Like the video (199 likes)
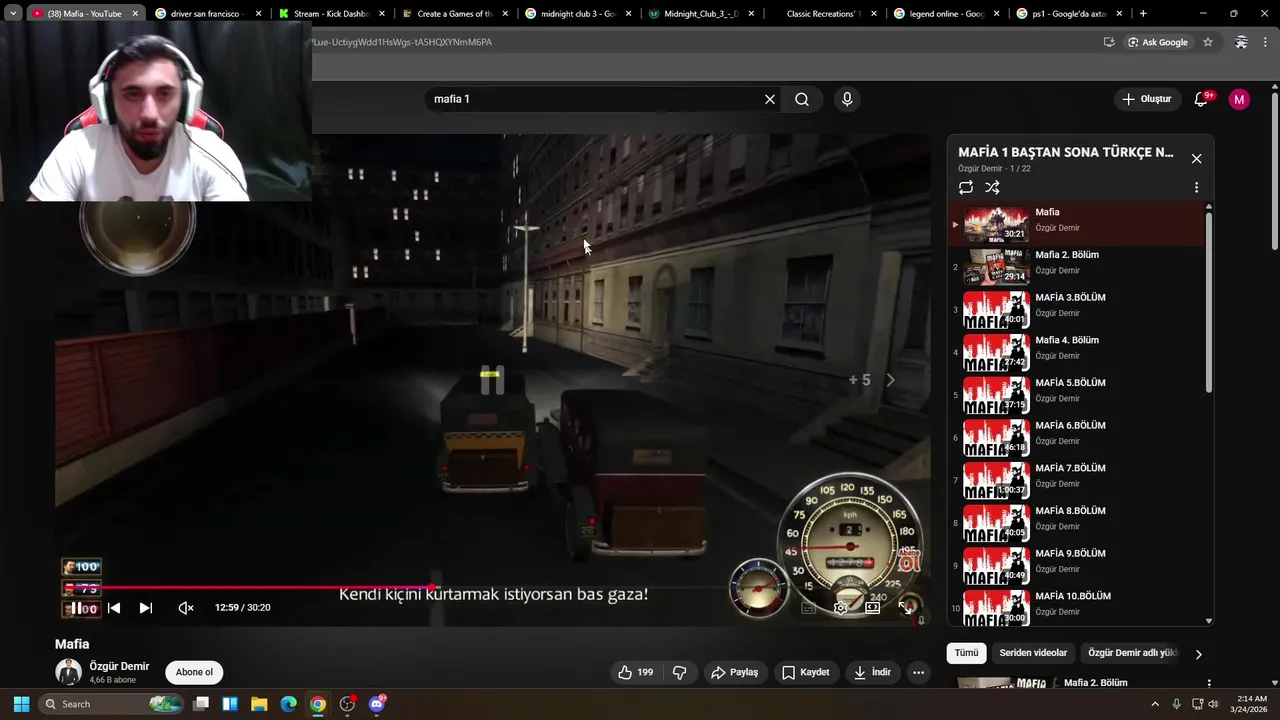1280x720 pixels. tap(636, 672)
